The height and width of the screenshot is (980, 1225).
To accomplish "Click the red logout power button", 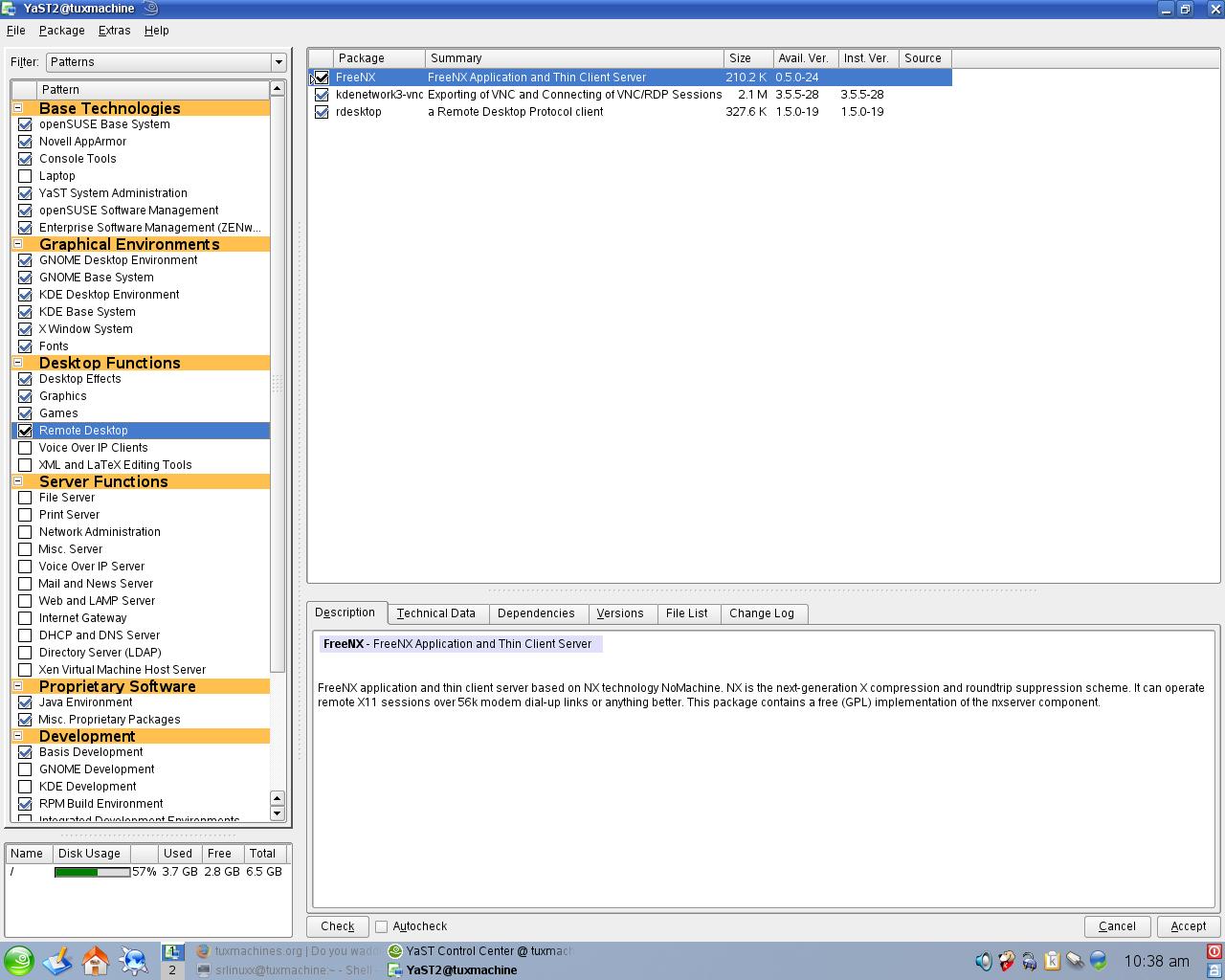I will point(1214,951).
